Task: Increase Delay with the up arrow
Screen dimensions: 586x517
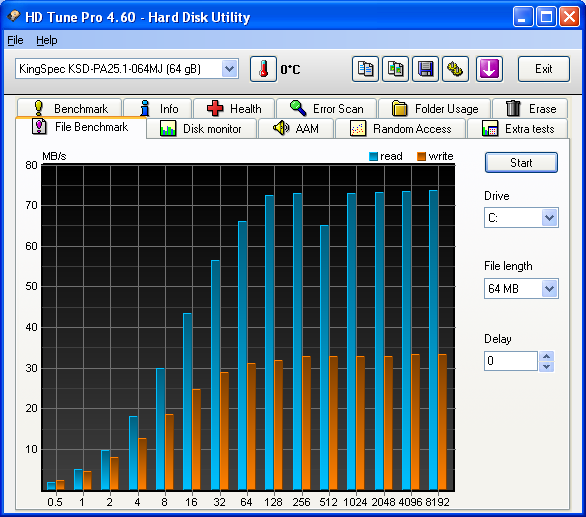Action: 546,356
